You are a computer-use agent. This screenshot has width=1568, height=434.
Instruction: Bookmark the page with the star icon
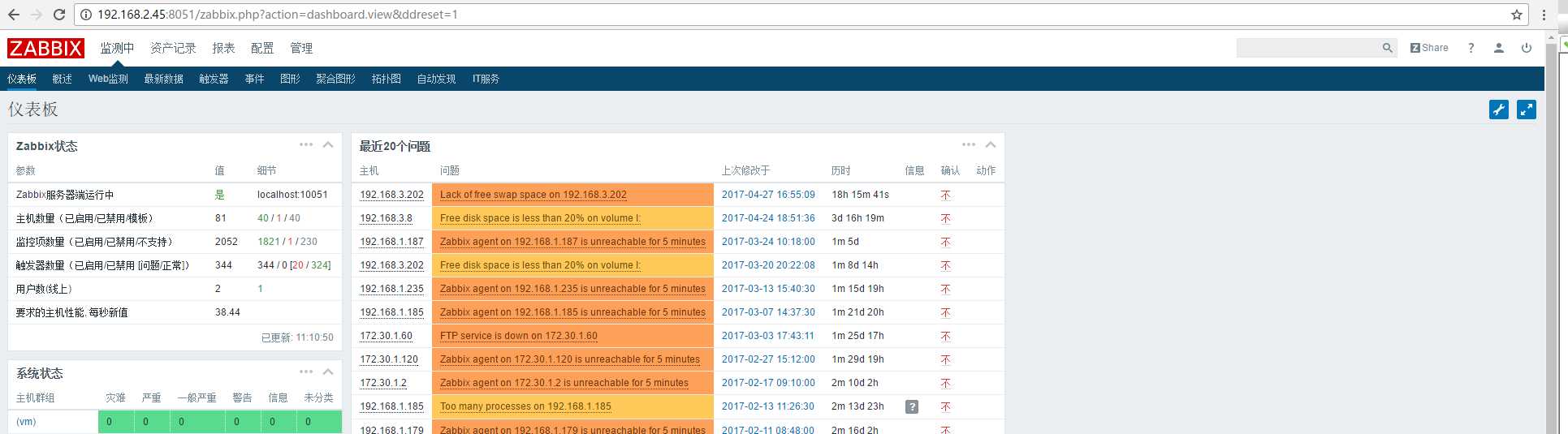tap(1516, 15)
